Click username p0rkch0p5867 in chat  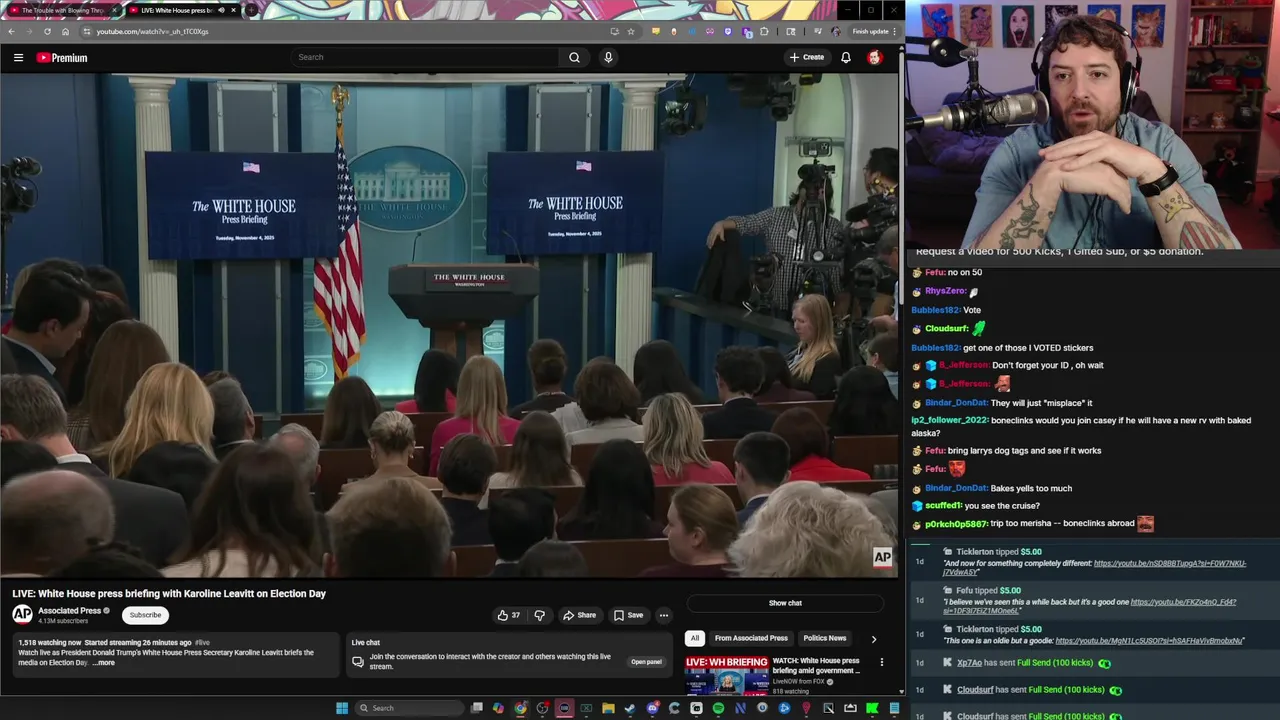(956, 524)
